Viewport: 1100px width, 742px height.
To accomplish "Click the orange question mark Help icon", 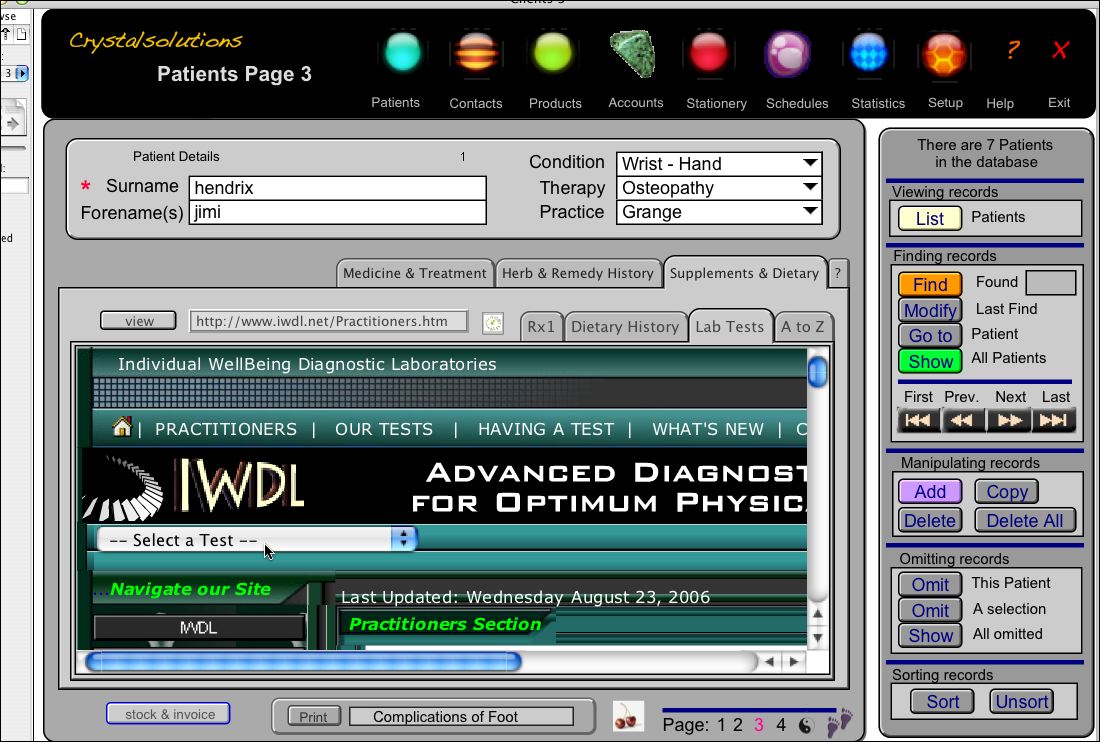I will pos(1012,50).
